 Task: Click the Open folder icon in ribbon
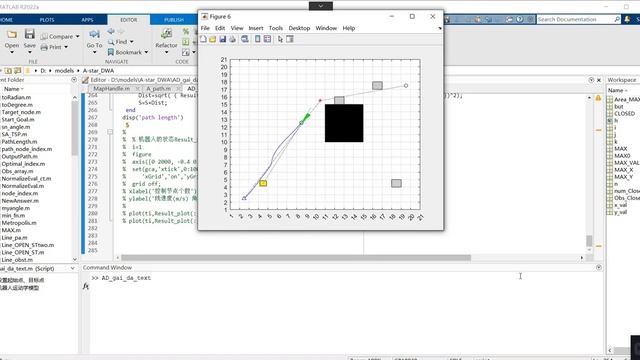coord(12,35)
